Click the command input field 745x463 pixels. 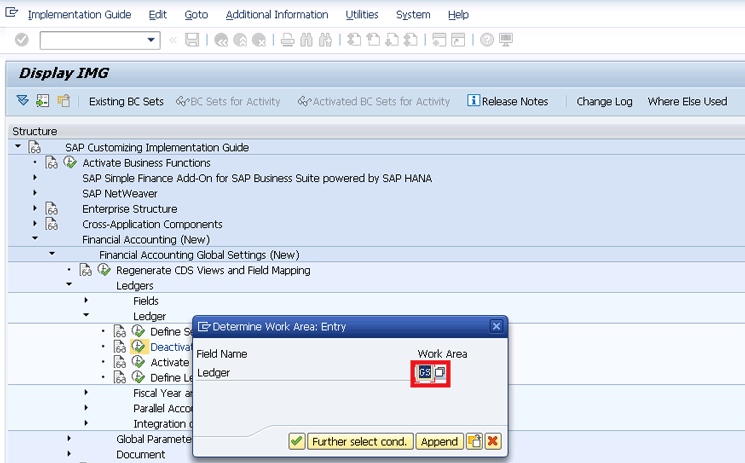(94, 40)
